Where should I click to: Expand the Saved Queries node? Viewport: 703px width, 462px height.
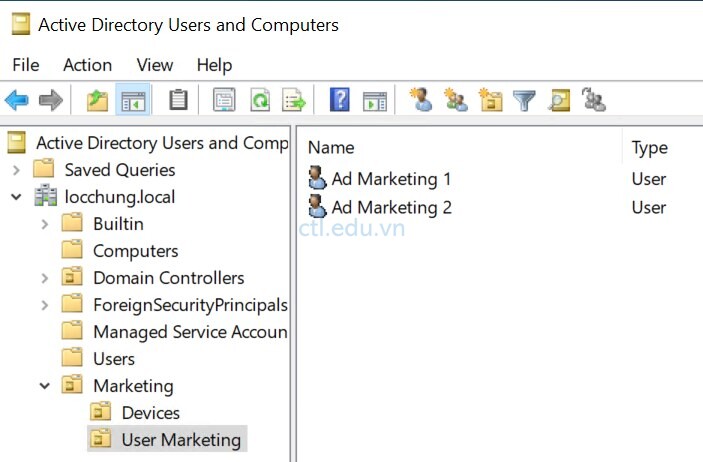(17, 170)
